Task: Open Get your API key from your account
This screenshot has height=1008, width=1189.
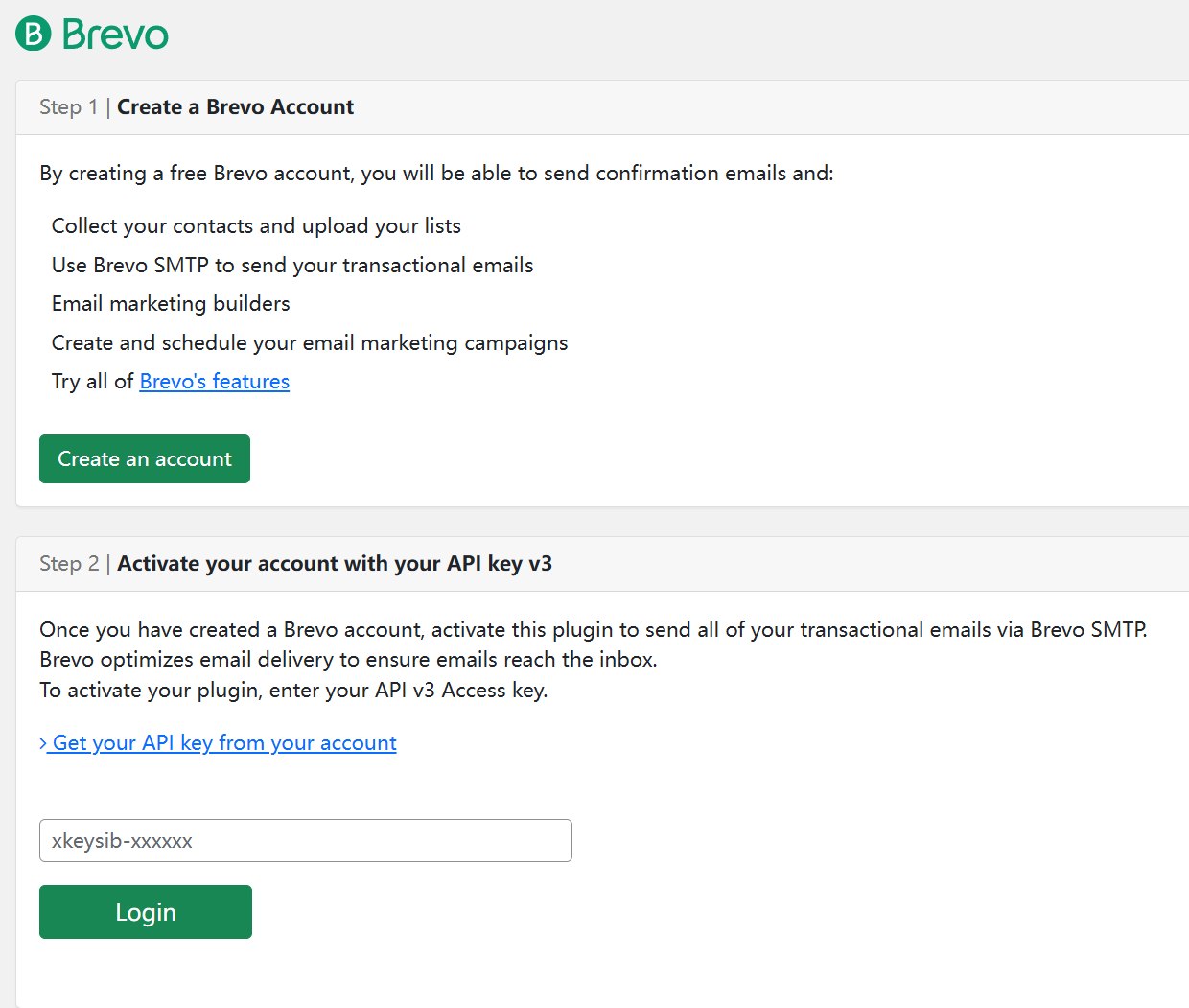Action: [x=223, y=743]
